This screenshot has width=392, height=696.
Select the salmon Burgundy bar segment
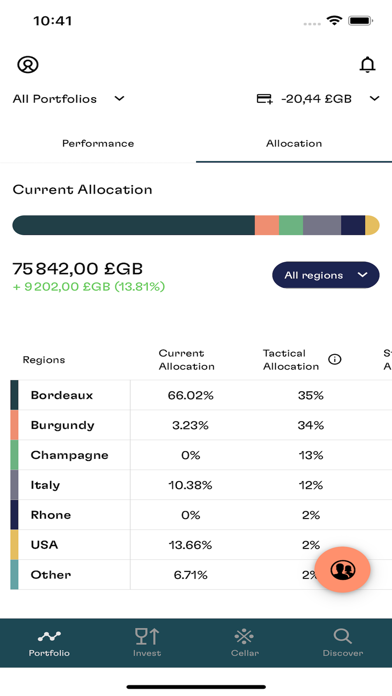pos(267,225)
